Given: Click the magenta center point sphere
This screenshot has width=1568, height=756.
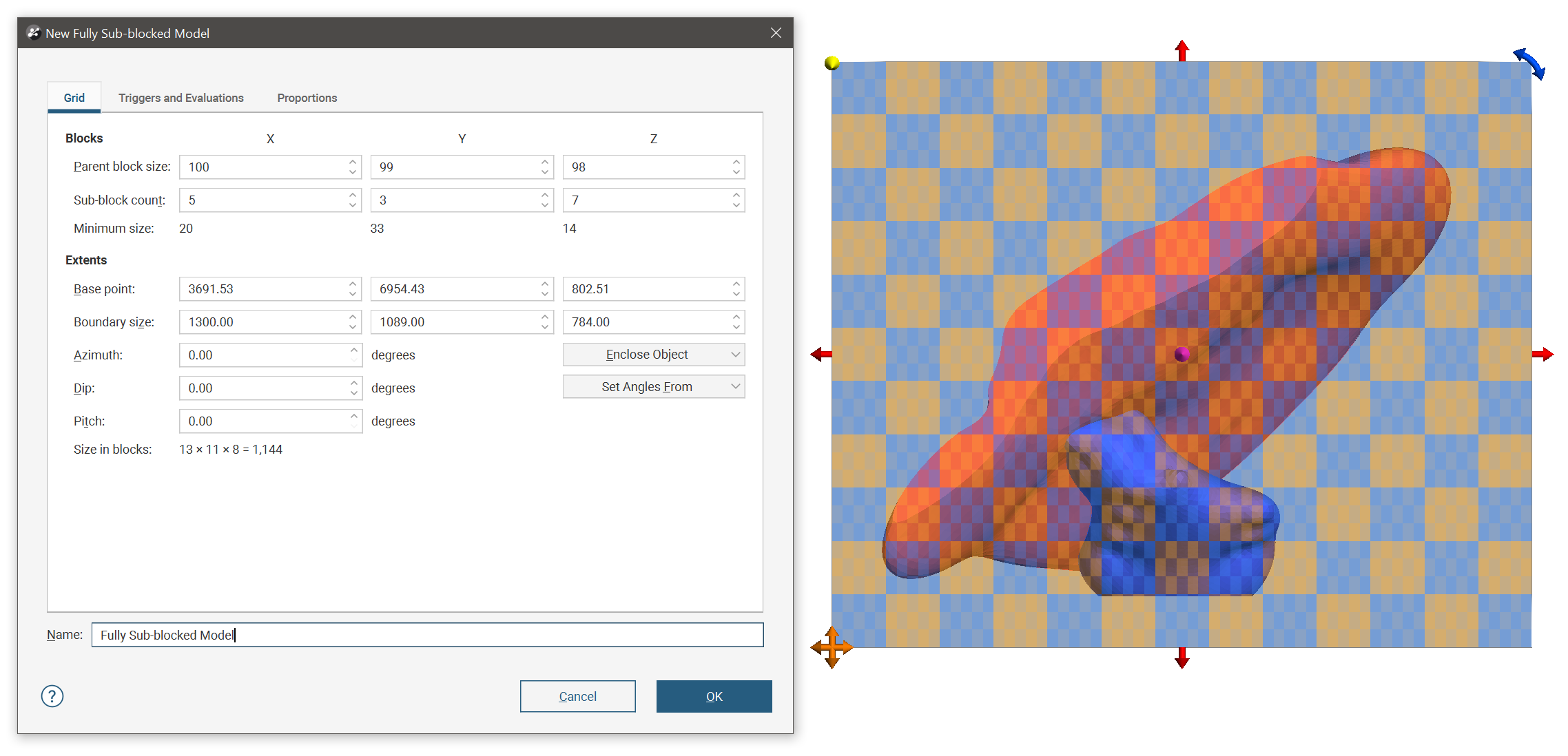Looking at the screenshot, I should coord(1182,355).
